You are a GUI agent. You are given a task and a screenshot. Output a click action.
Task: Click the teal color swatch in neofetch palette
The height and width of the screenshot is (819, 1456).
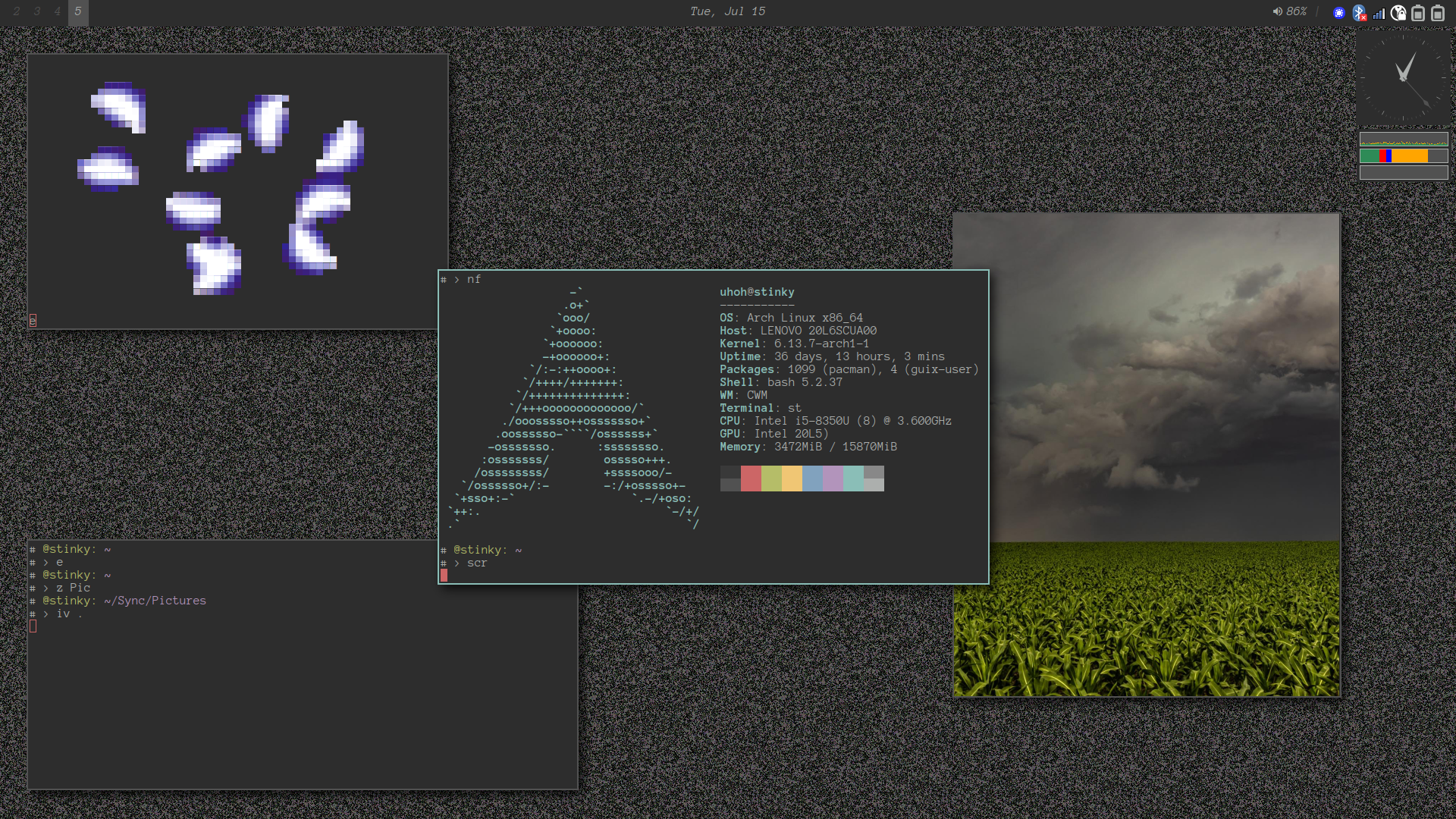tap(853, 479)
